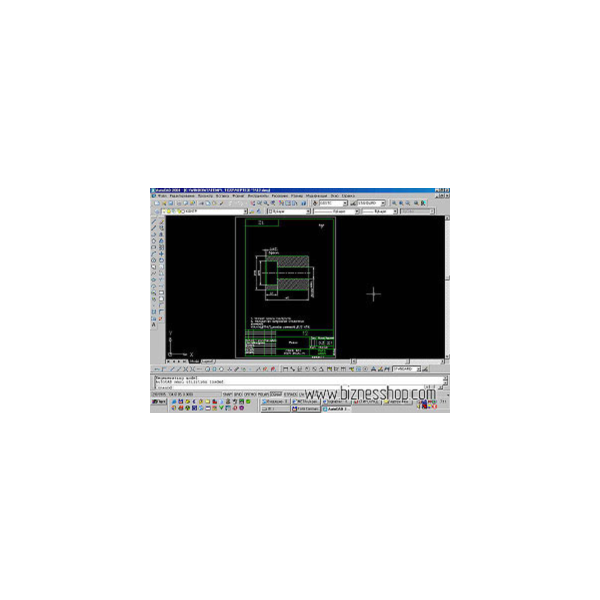Select the Construction Line tool
The height and width of the screenshot is (600, 600).
(153, 228)
